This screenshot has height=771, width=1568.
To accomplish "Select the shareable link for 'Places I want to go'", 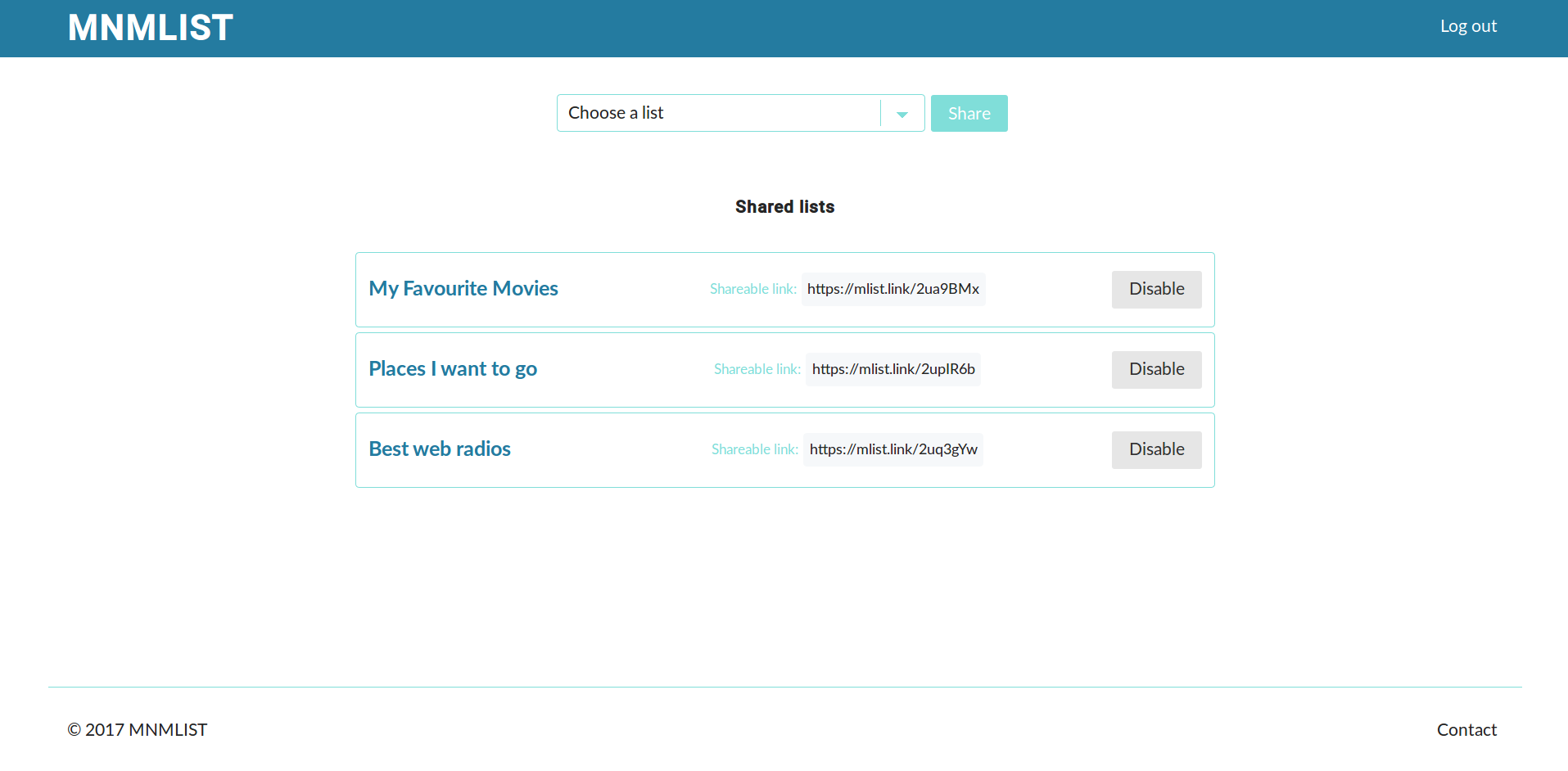I will point(892,369).
